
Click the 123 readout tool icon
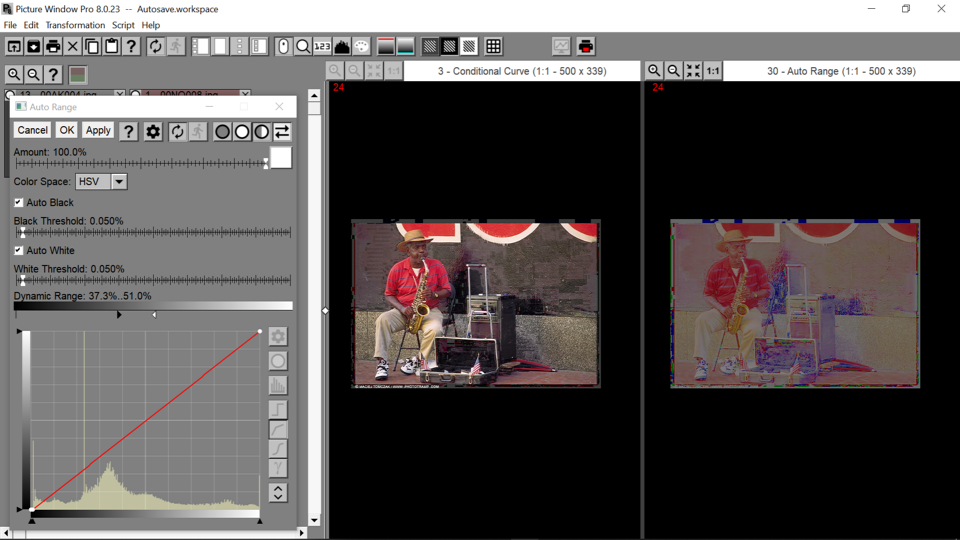pos(322,47)
